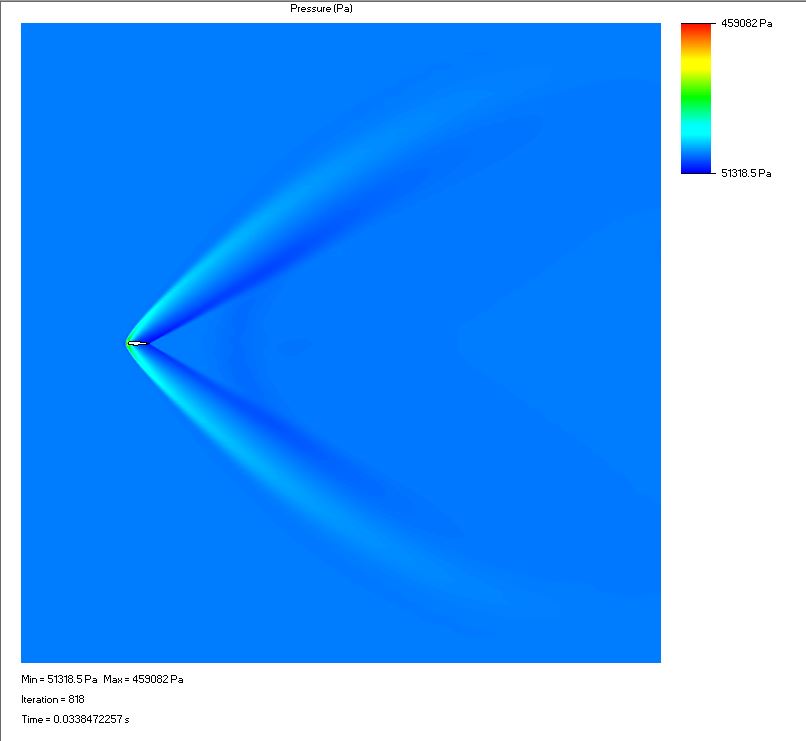Click the 'Iteration = 818' text

pyautogui.click(x=53, y=699)
